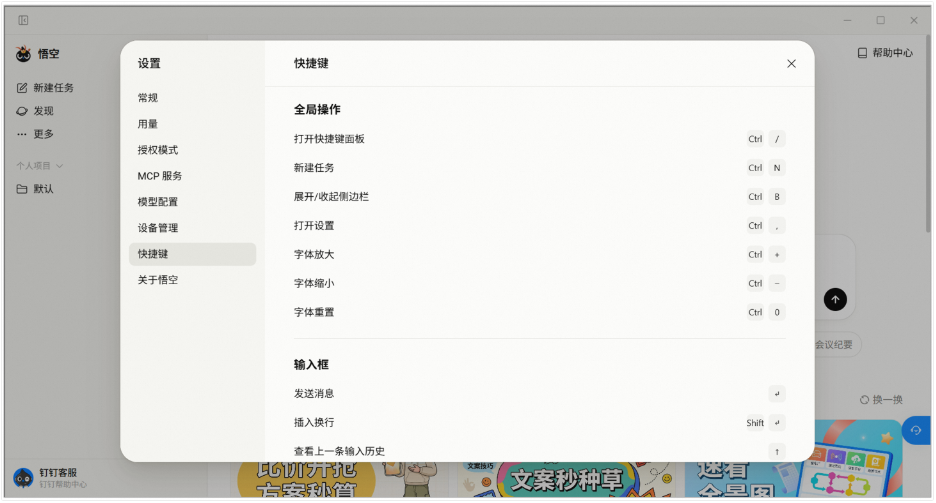Click the 打开设置 row label

click(x=314, y=226)
